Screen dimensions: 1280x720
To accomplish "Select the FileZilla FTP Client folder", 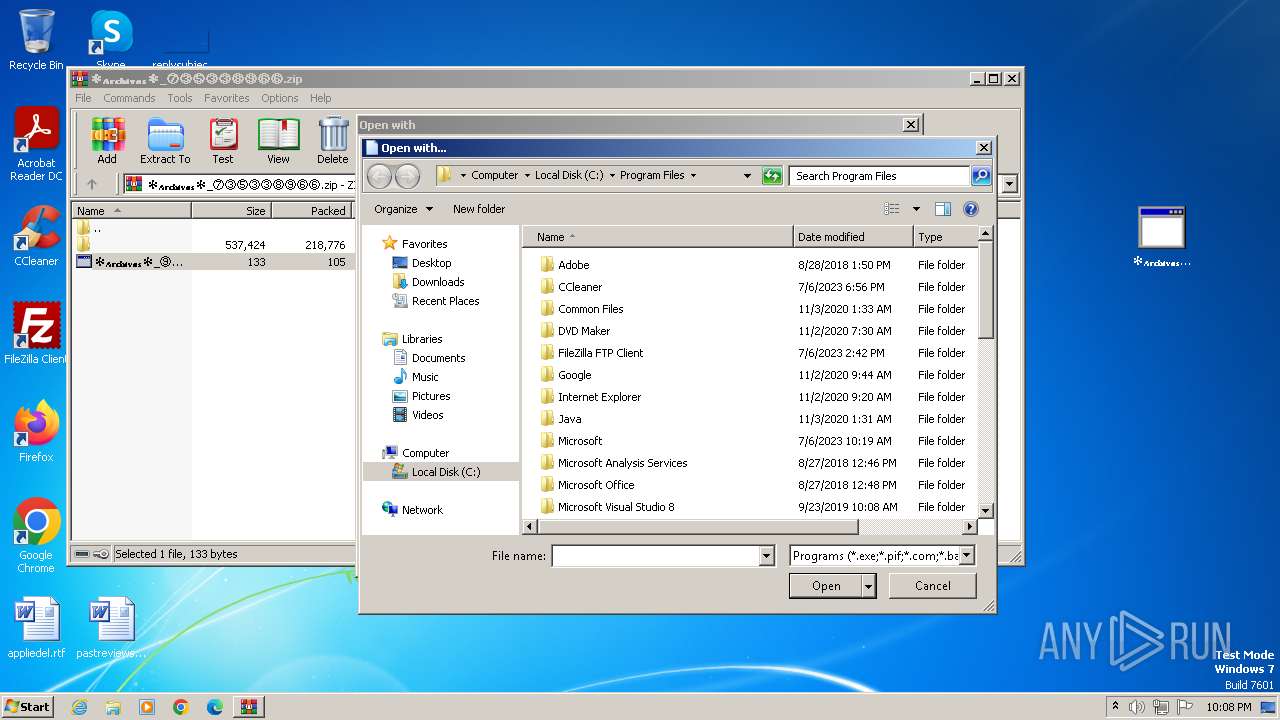I will pyautogui.click(x=600, y=353).
